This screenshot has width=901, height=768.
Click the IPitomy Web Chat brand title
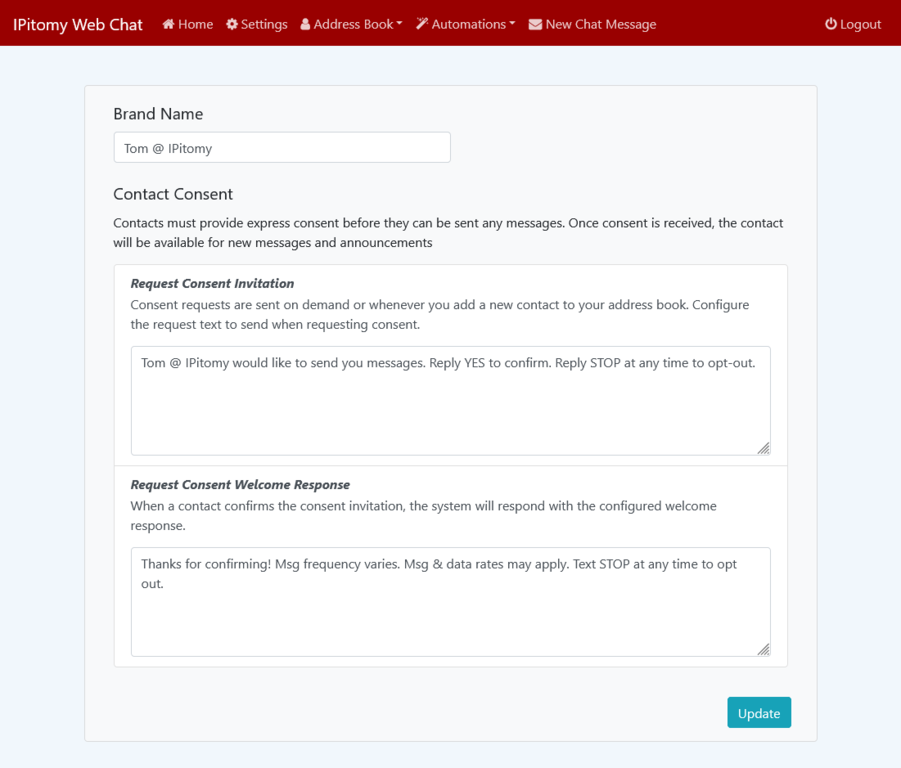pyautogui.click(x=78, y=24)
